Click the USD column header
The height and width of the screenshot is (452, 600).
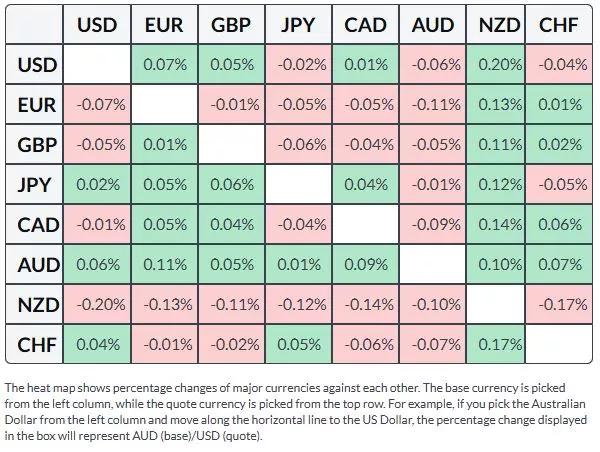click(x=97, y=25)
